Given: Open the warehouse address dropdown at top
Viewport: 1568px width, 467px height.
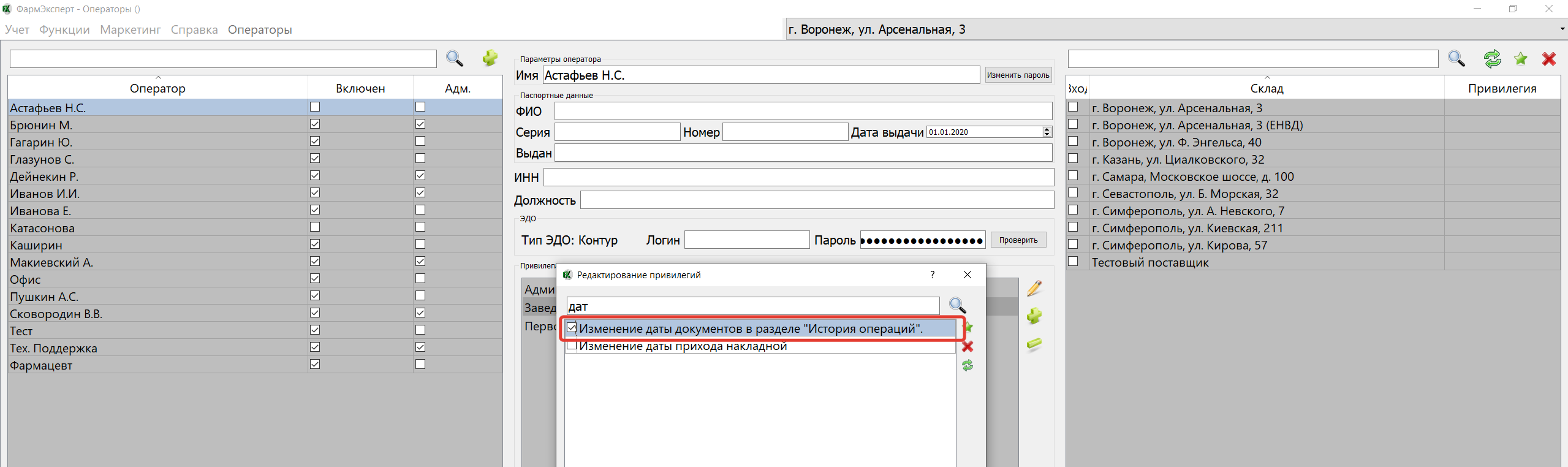Looking at the screenshot, I should click(1562, 29).
